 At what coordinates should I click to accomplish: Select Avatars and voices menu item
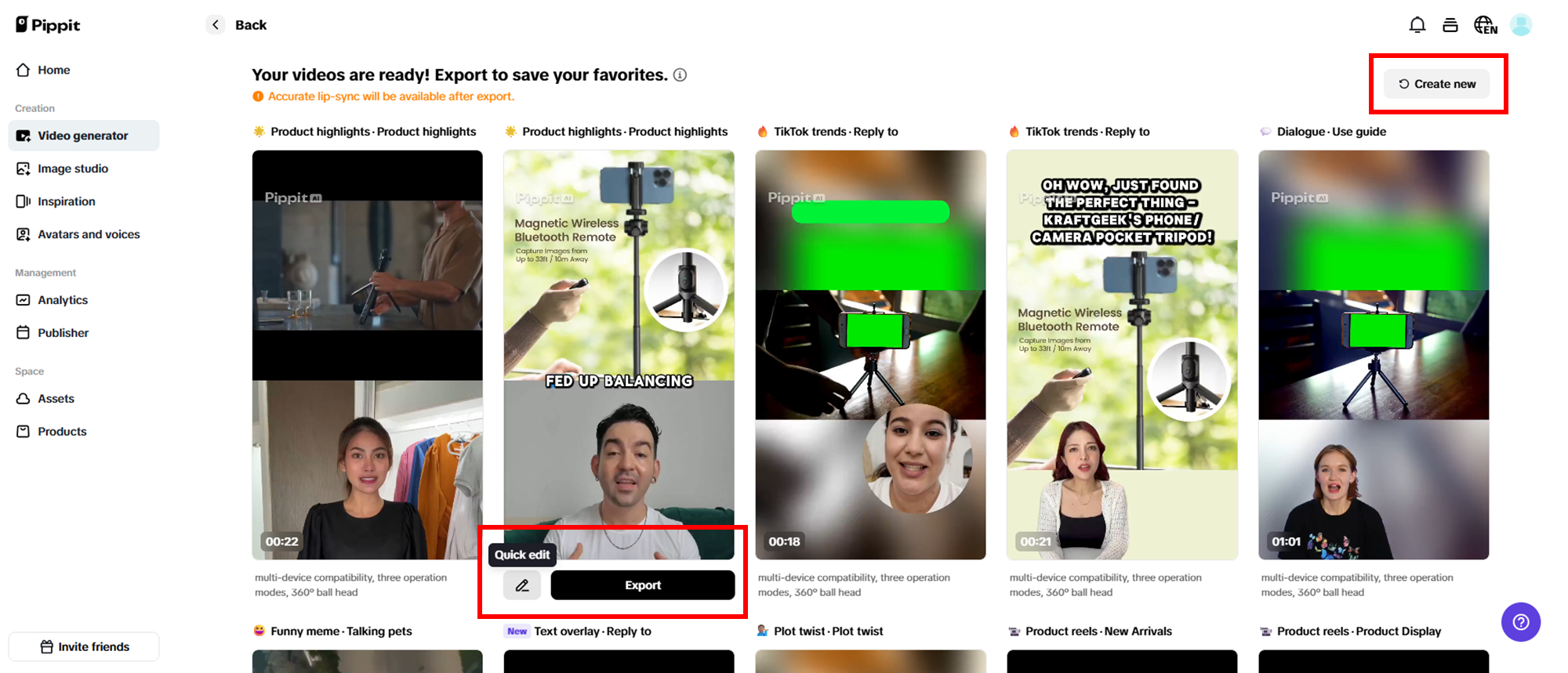tap(88, 234)
